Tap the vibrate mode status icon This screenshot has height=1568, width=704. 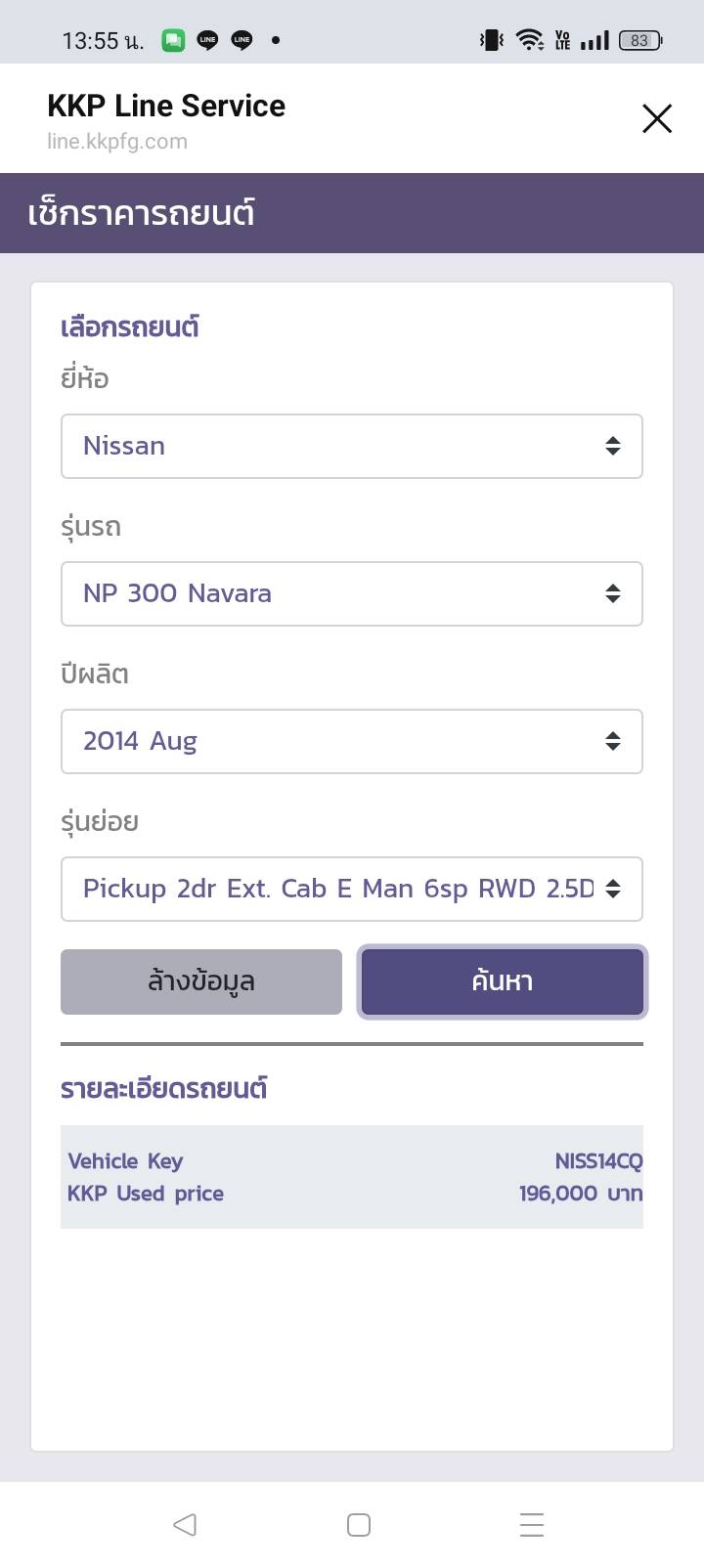click(x=491, y=40)
